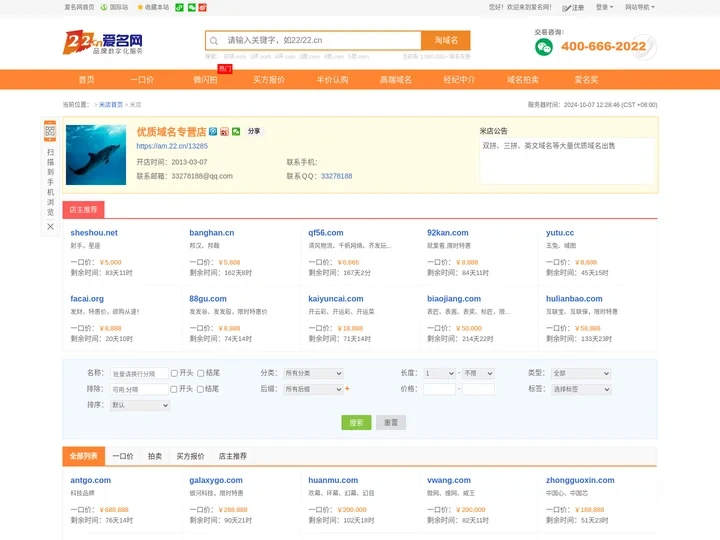Share the store via the red Sina Weibo icon
This screenshot has width=720, height=540.
[x=224, y=132]
